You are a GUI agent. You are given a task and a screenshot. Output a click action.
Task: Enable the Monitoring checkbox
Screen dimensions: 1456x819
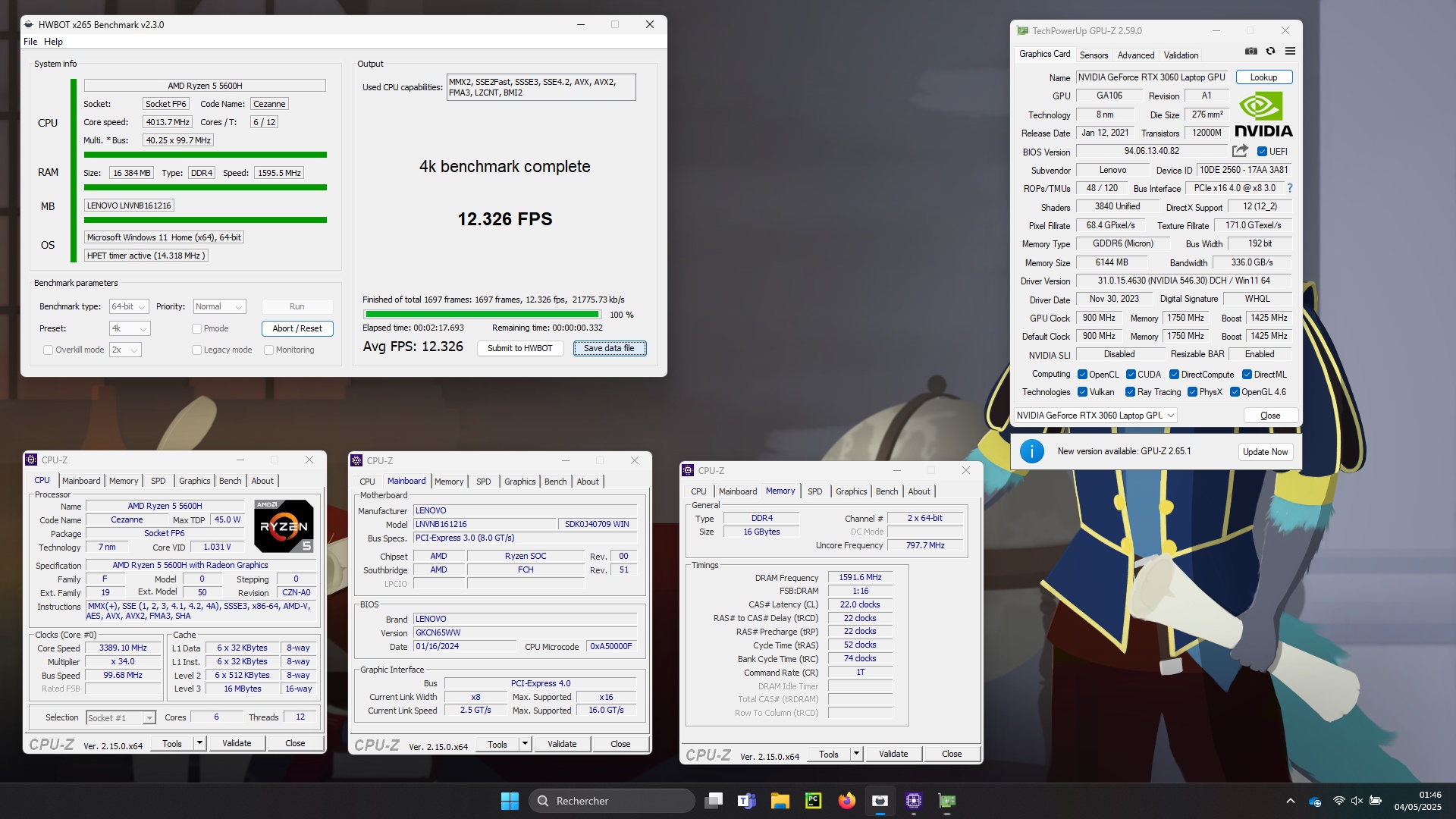coord(268,350)
